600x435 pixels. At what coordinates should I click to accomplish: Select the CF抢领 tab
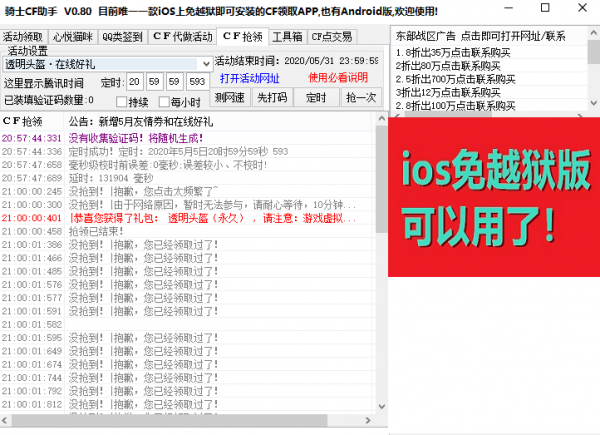(x=243, y=36)
